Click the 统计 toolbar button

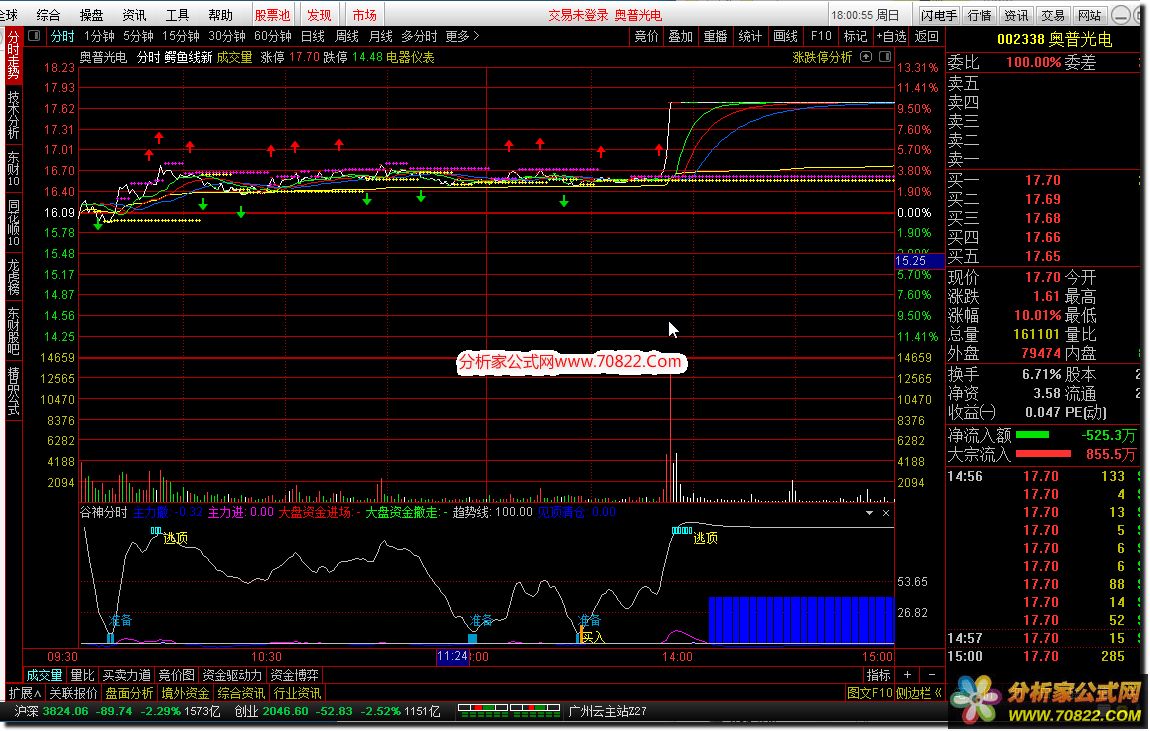750,36
